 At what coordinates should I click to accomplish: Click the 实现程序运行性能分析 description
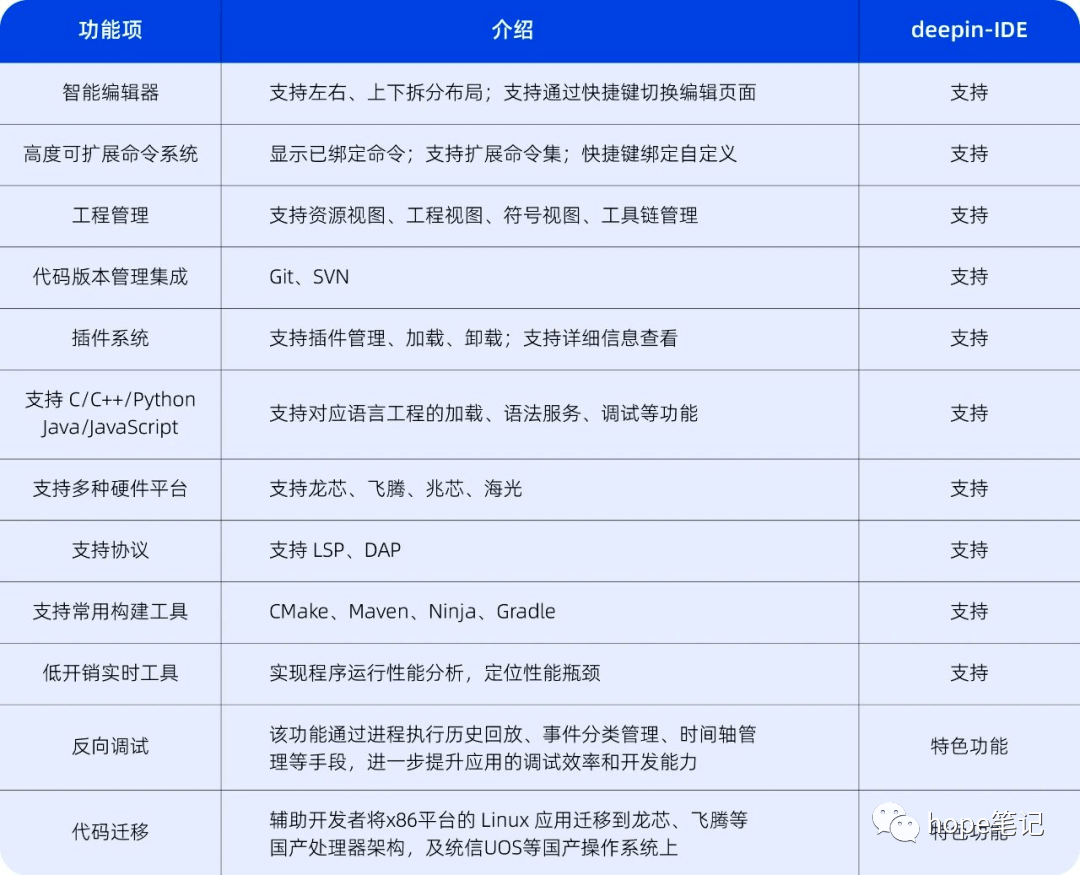[435, 673]
